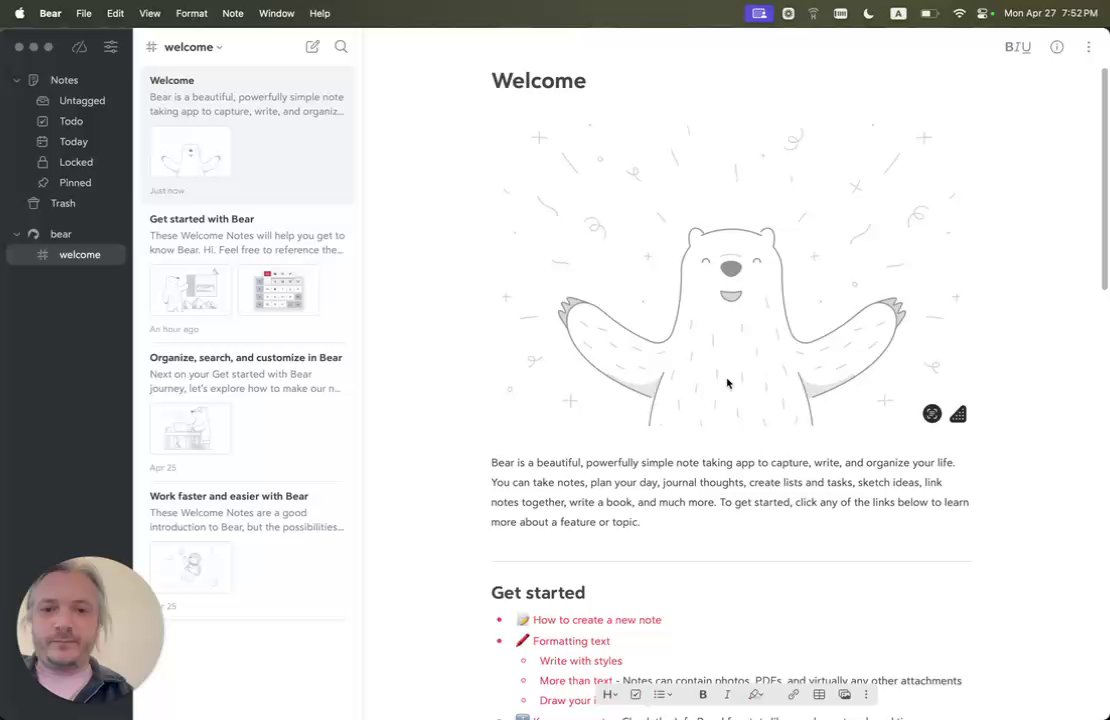Open Control Center in the menu bar
Screen dimensions: 1110x720
click(x=984, y=13)
